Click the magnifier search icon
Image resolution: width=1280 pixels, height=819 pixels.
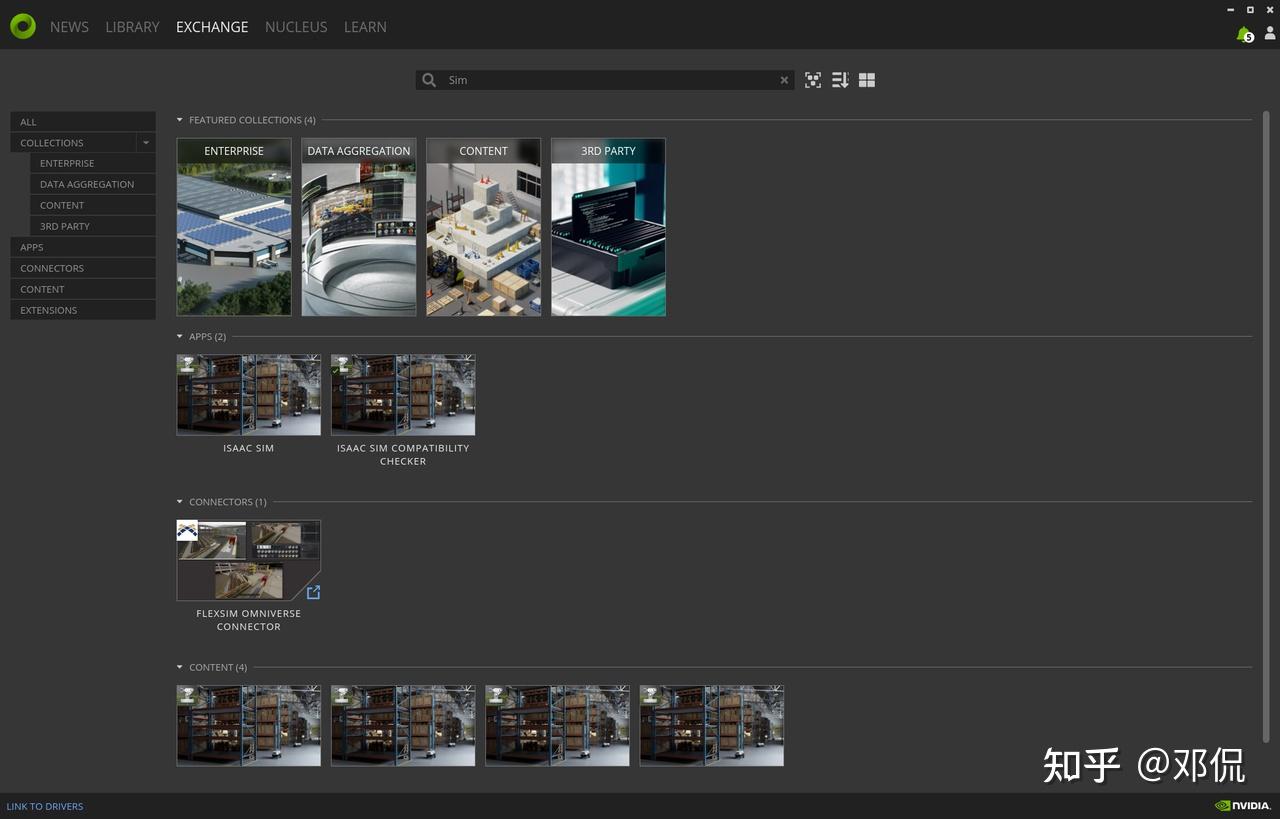click(x=429, y=80)
